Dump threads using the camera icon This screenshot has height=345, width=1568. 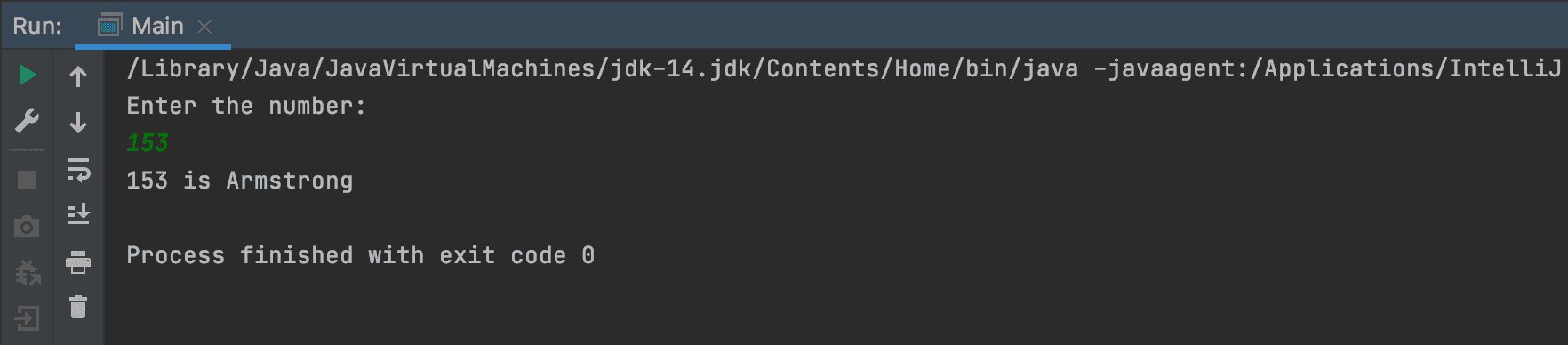tap(27, 227)
